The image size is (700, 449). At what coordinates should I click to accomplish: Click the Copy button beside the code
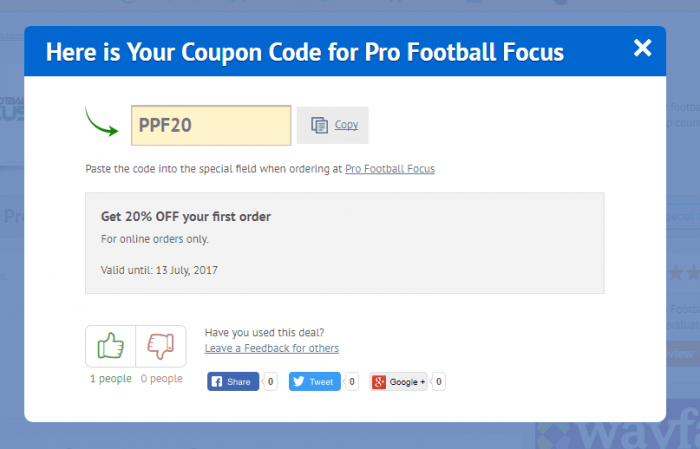tap(333, 125)
